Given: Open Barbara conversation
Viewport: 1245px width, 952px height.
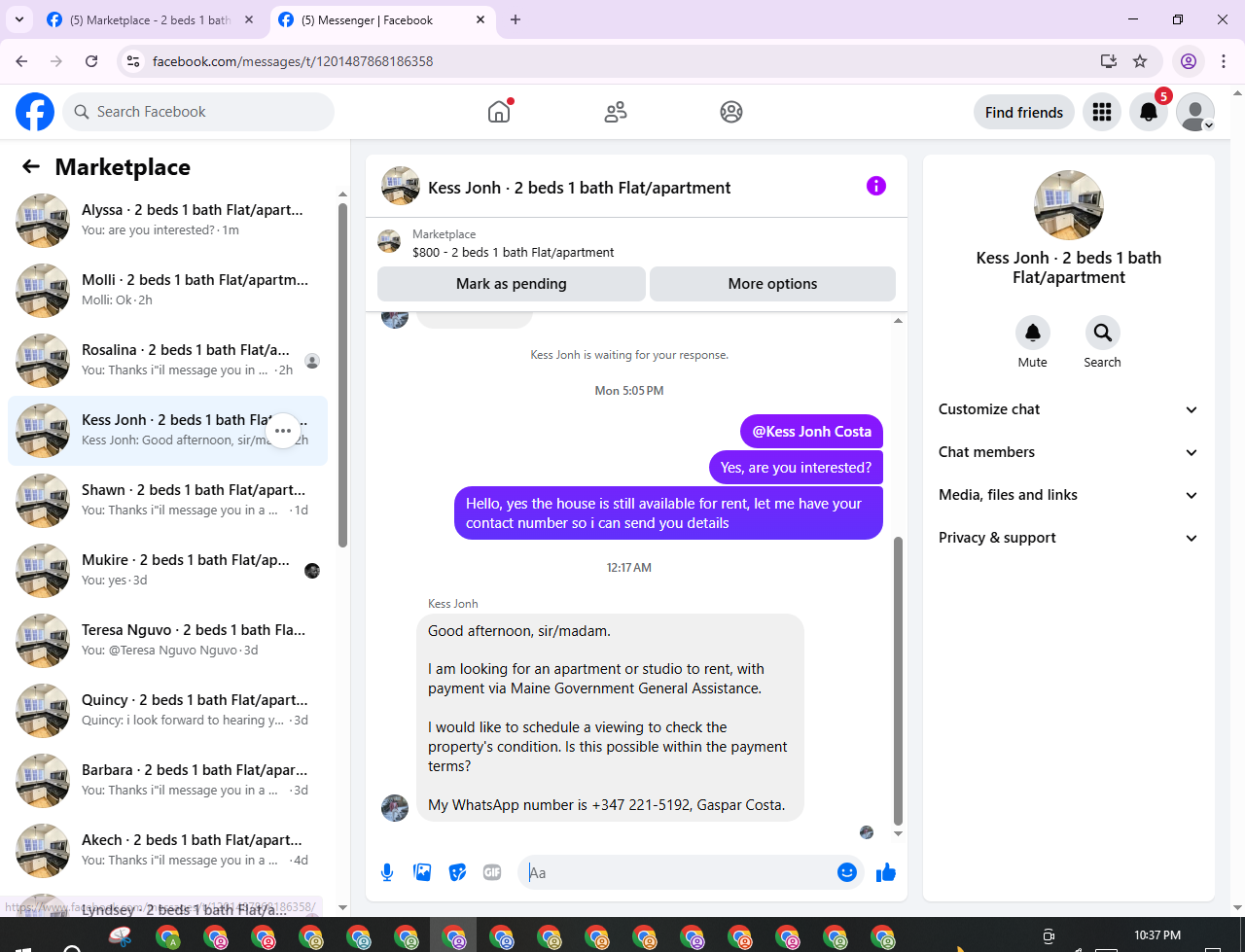Looking at the screenshot, I should [x=167, y=781].
